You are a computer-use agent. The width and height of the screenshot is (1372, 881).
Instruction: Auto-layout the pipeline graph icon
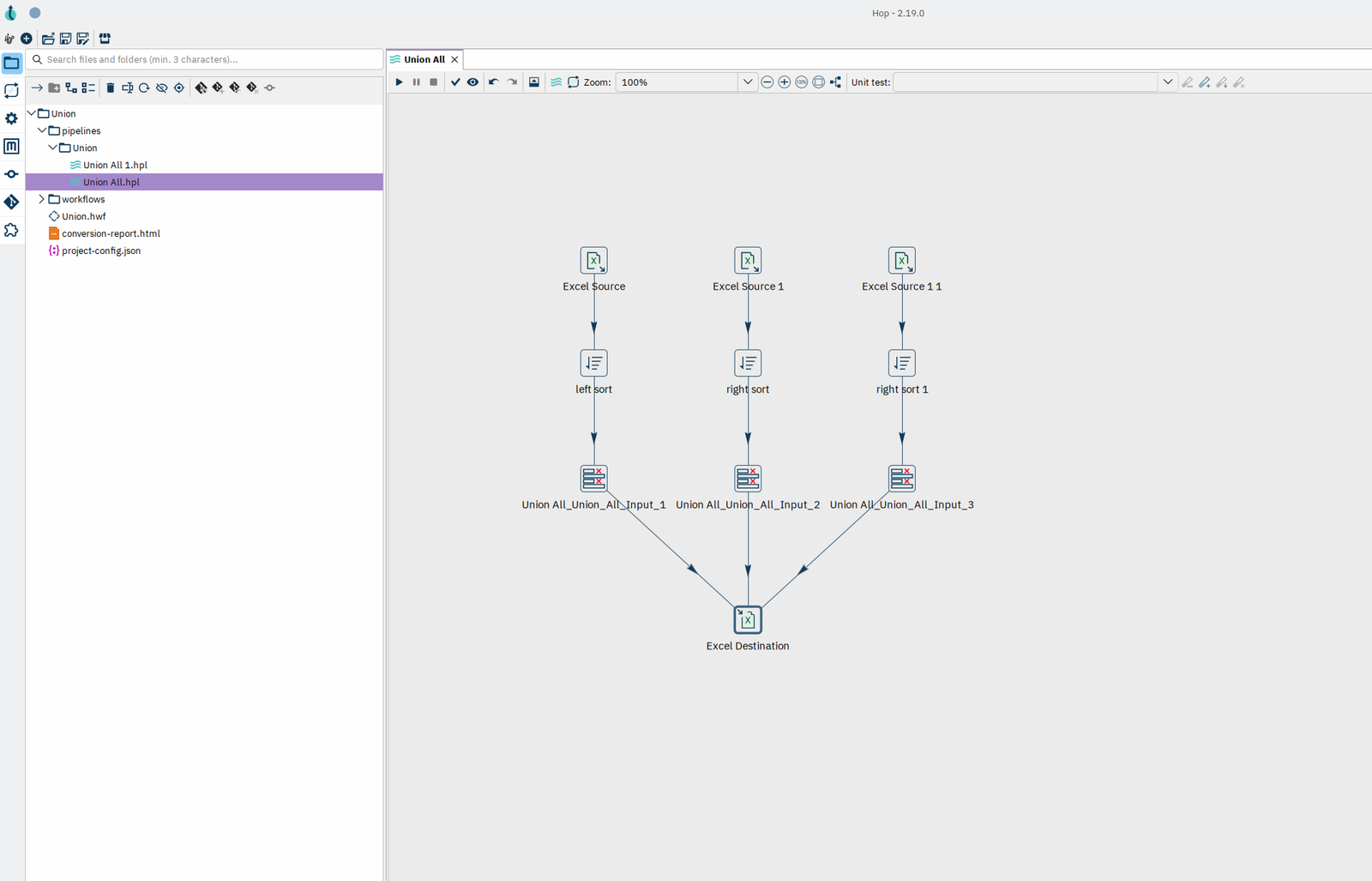[x=836, y=82]
